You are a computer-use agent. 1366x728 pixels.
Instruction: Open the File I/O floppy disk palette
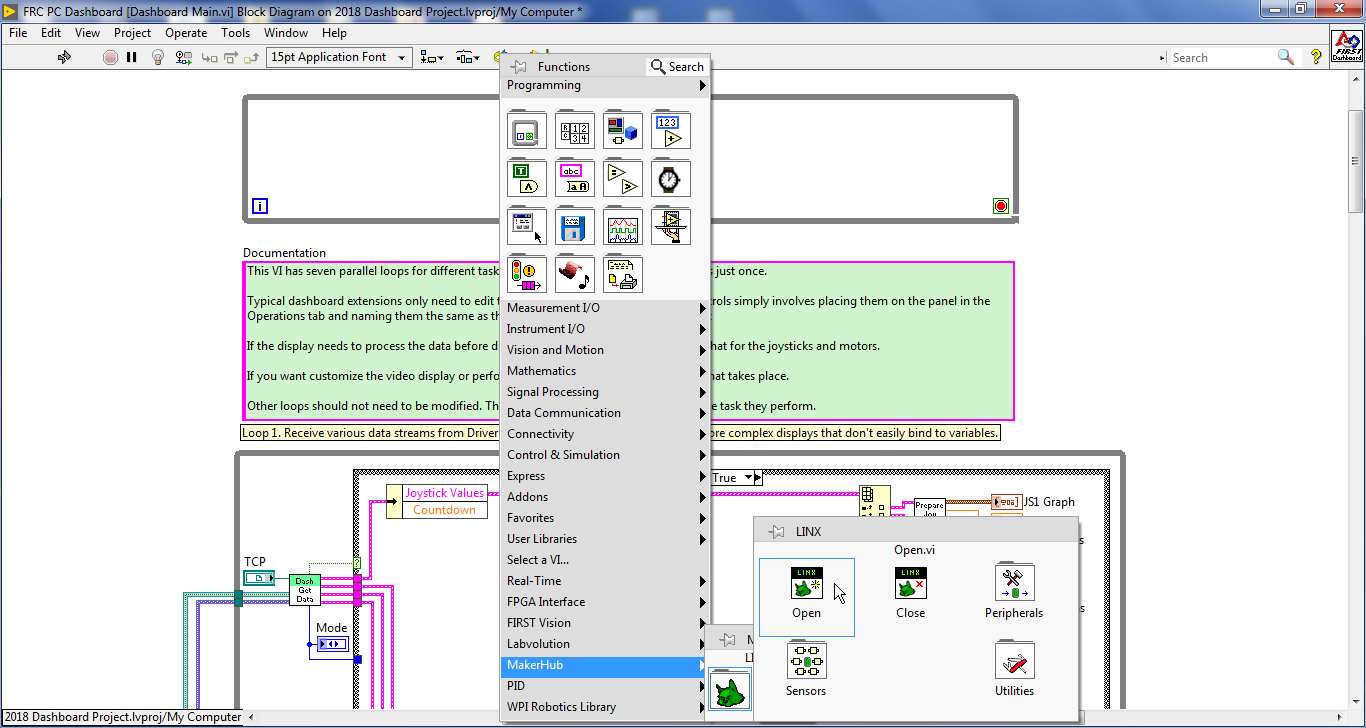coord(574,227)
